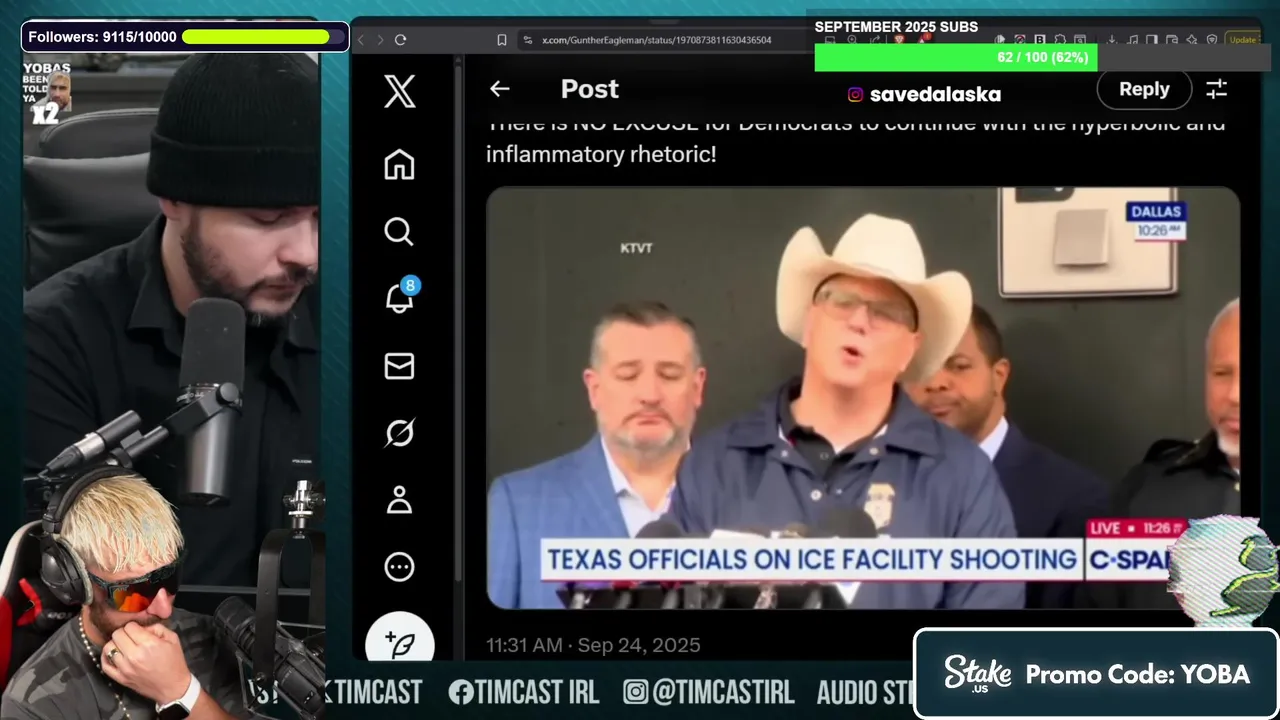Toggle the browser sidebar panel icon
Viewport: 1280px width, 720px height.
[1152, 40]
